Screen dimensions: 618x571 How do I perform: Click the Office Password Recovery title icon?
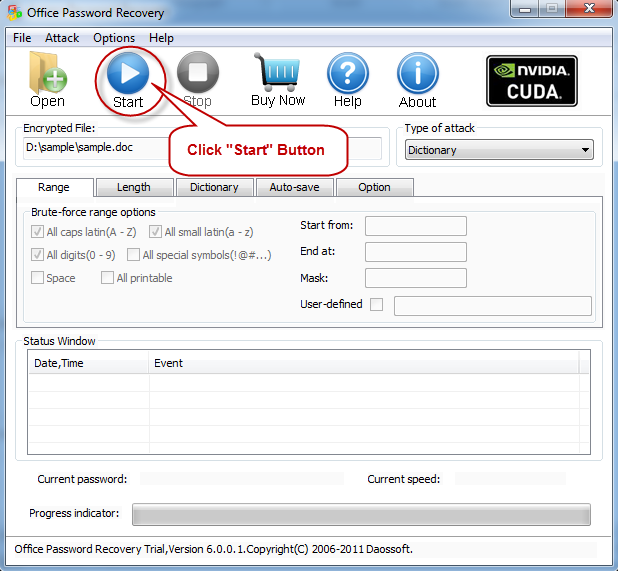(14, 13)
